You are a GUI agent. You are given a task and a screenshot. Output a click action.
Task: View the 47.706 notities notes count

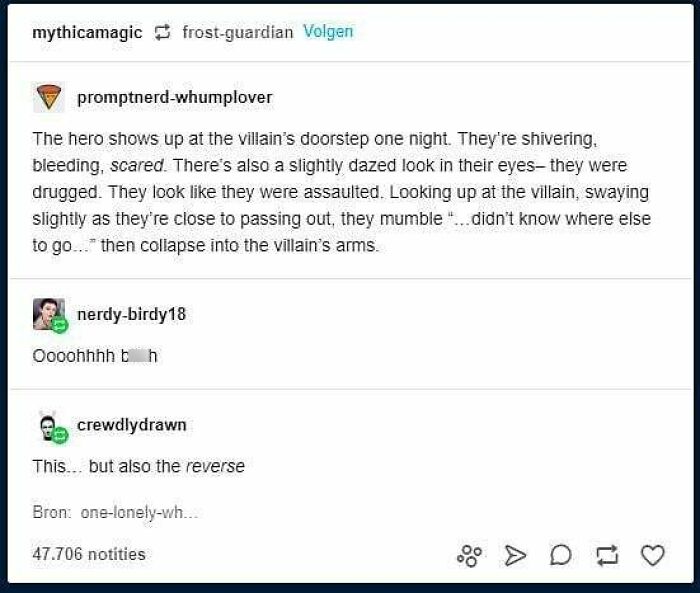click(89, 554)
